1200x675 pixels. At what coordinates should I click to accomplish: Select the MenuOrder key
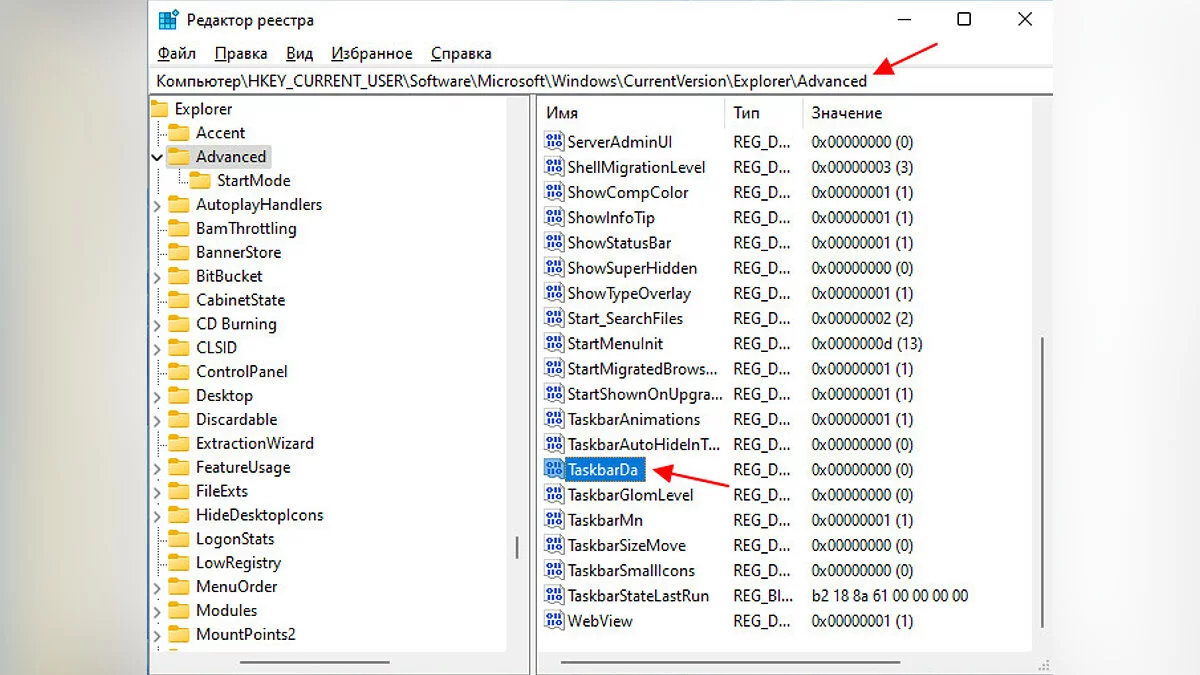pyautogui.click(x=236, y=587)
